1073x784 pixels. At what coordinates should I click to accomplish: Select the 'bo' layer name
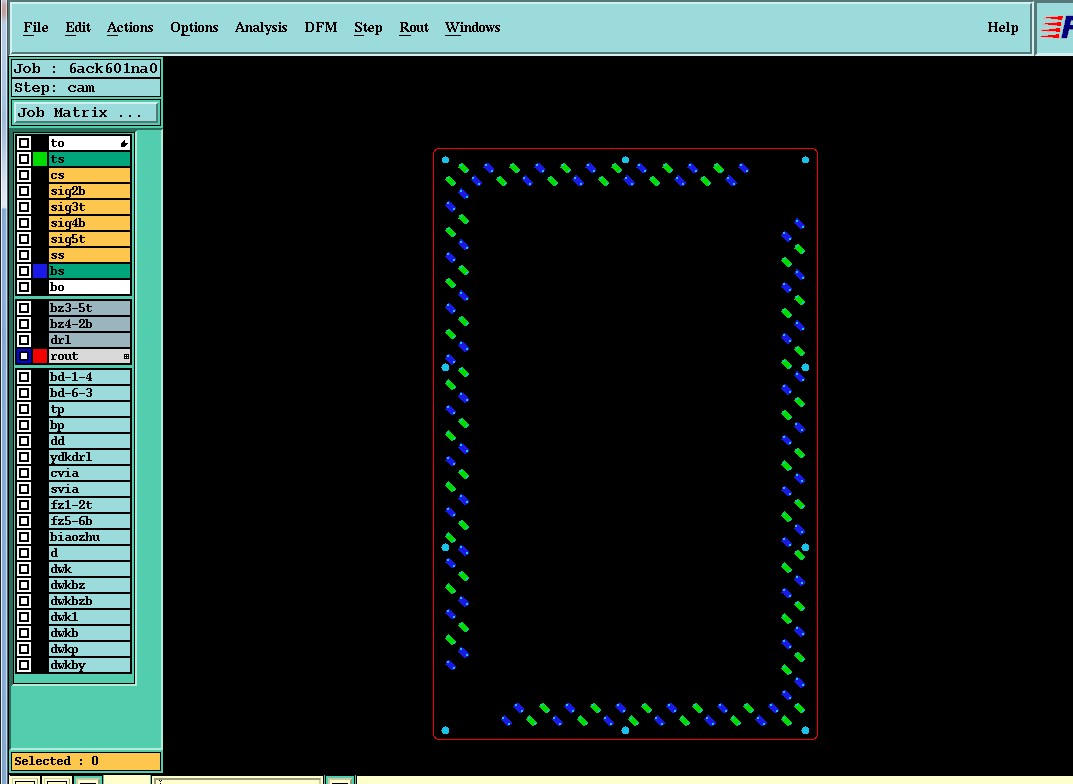(89, 287)
